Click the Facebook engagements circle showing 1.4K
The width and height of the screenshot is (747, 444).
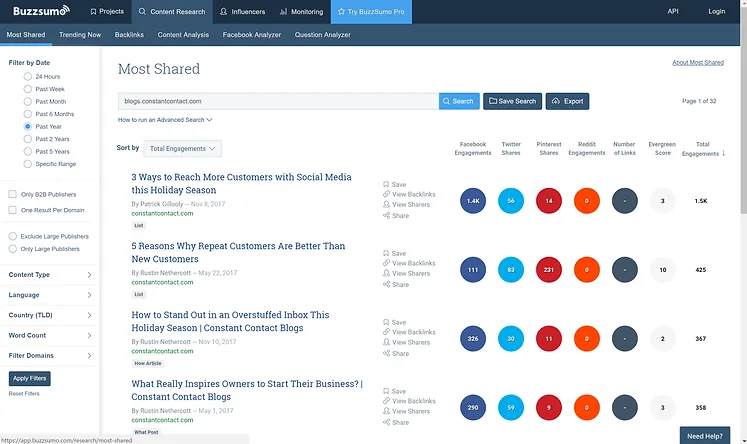point(473,201)
